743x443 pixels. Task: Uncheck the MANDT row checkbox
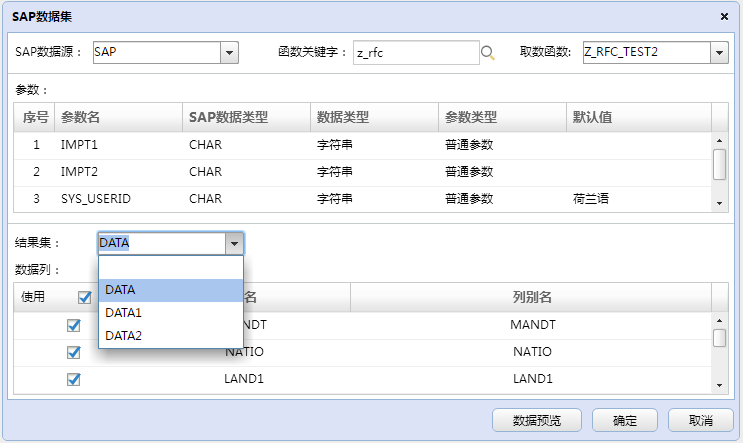click(x=73, y=325)
